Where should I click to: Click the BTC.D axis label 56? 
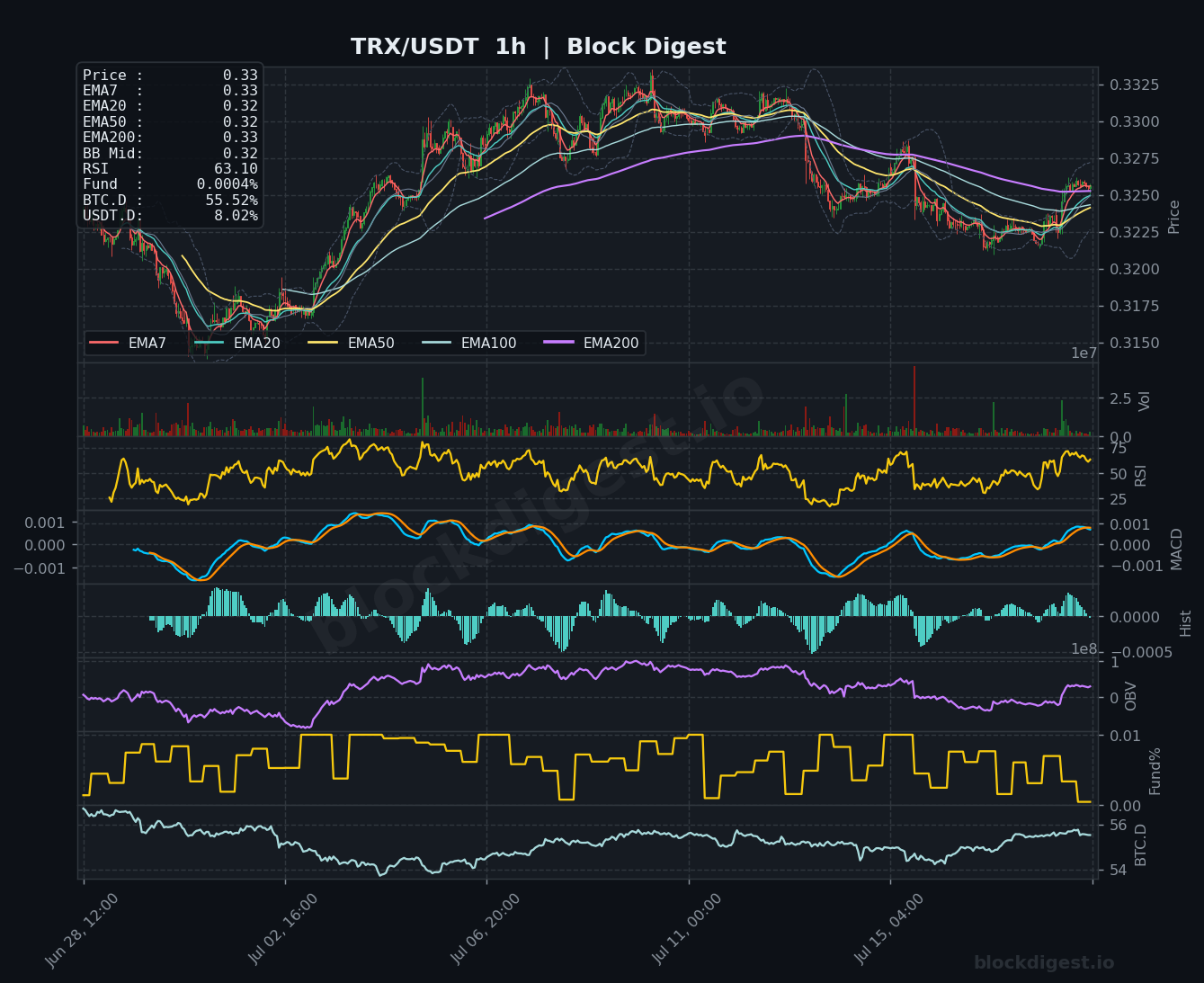click(1118, 826)
